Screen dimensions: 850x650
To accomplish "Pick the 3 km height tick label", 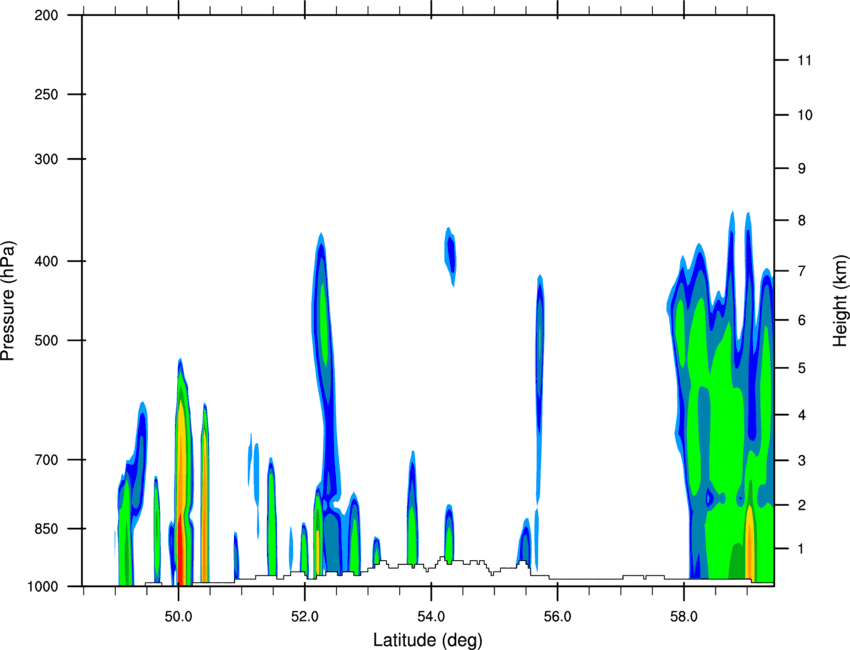I will click(802, 461).
